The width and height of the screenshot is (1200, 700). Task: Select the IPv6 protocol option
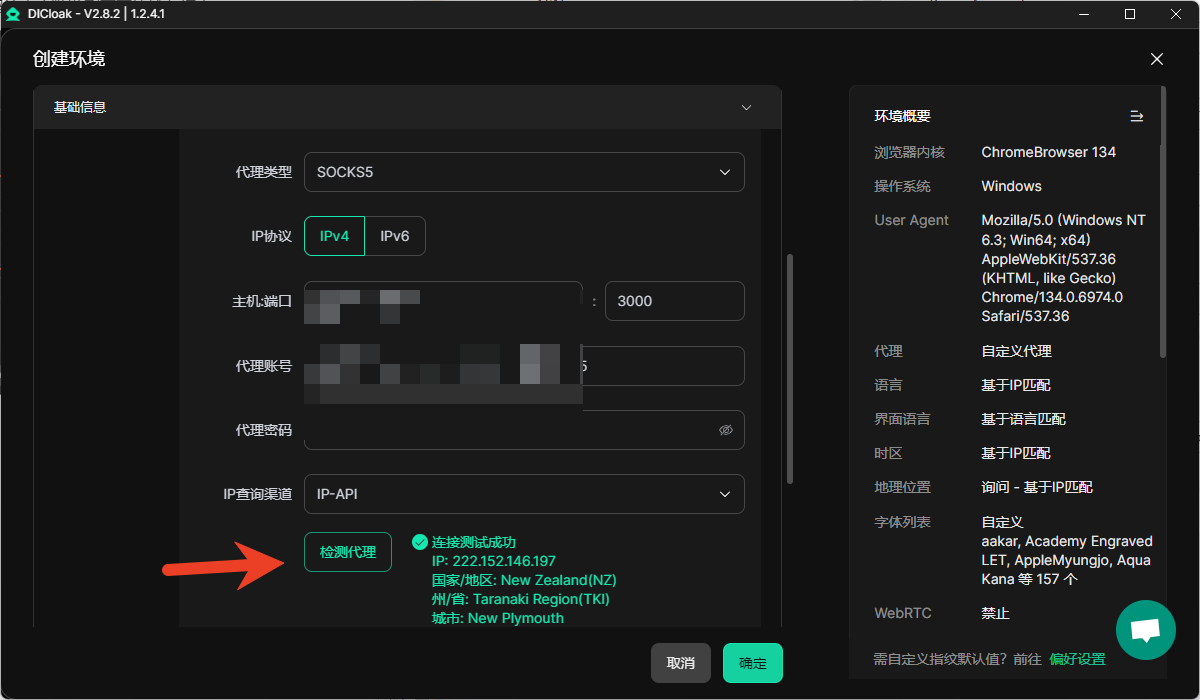click(395, 236)
